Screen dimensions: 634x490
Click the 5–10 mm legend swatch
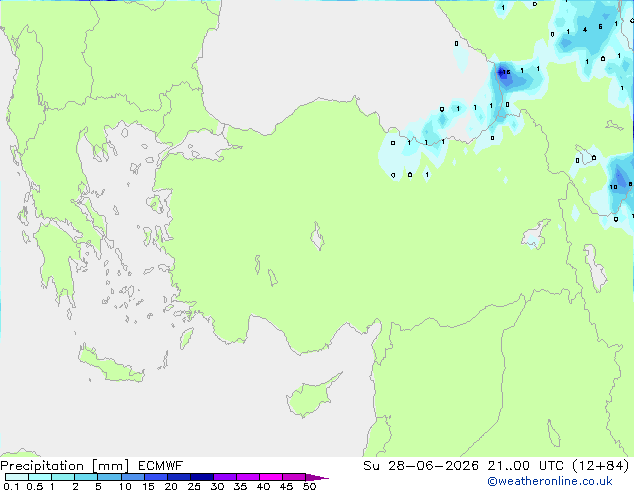point(109,477)
